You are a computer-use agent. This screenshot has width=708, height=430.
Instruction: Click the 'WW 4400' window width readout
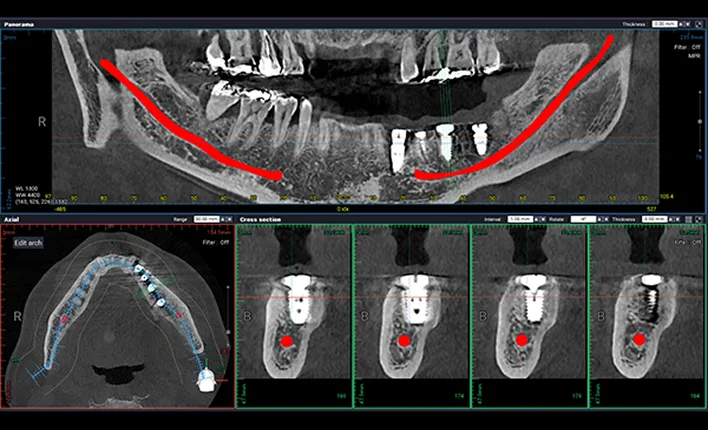click(x=27, y=195)
